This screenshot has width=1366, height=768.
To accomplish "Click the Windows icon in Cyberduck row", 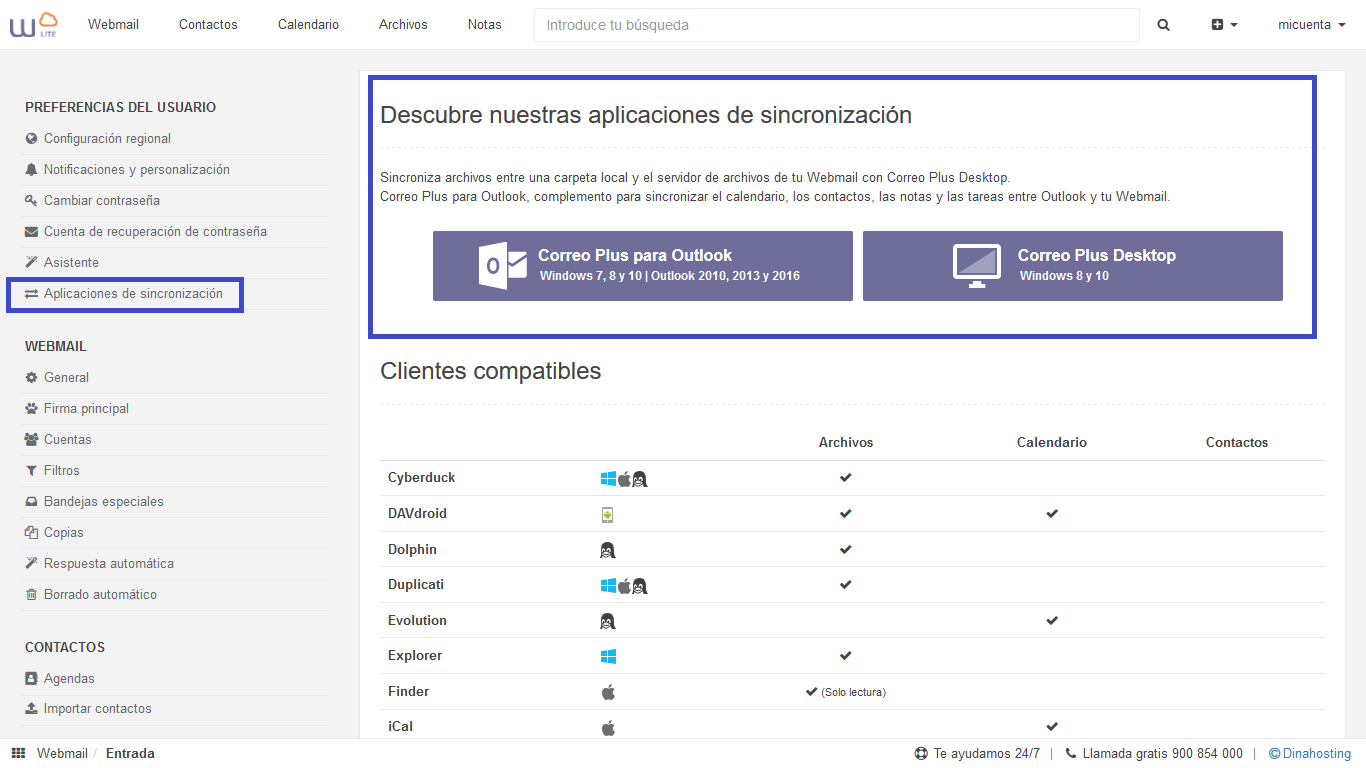I will pyautogui.click(x=608, y=479).
